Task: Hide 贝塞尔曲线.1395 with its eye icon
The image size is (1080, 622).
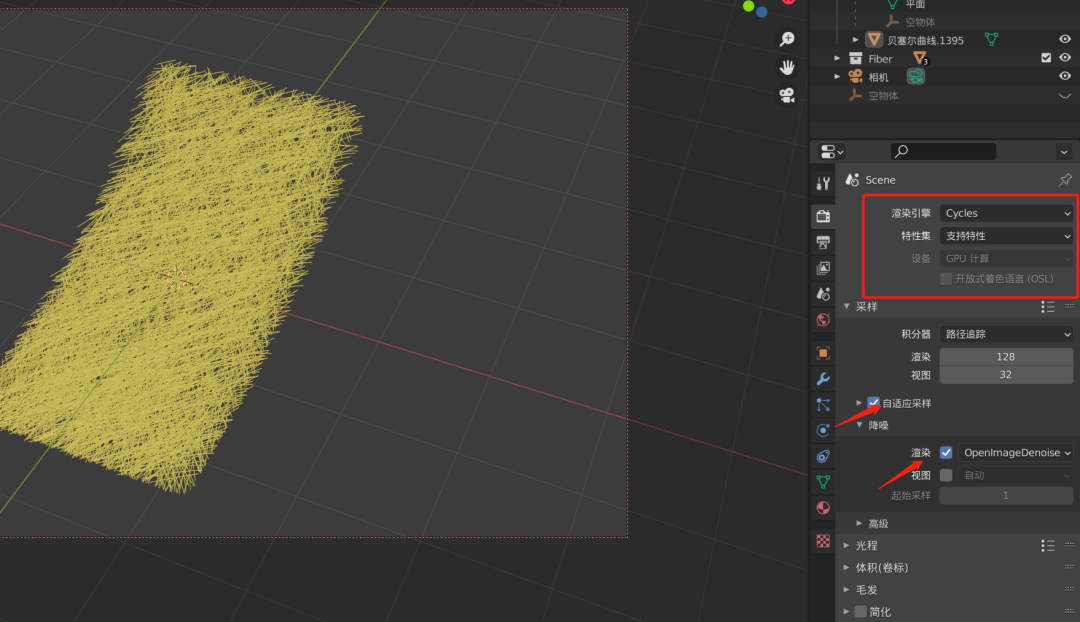Action: [x=1064, y=40]
